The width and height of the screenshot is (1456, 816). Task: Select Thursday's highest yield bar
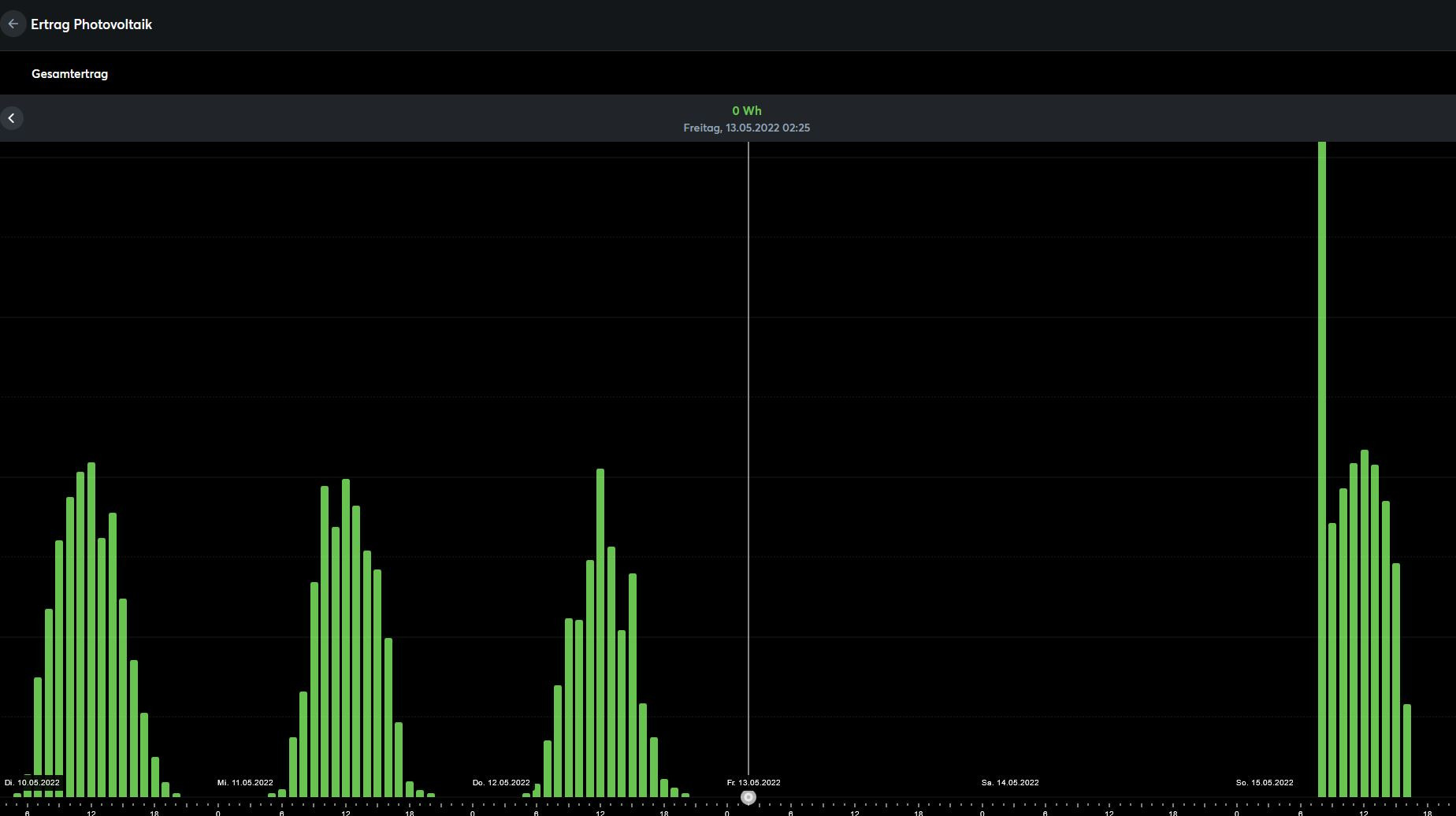click(600, 630)
